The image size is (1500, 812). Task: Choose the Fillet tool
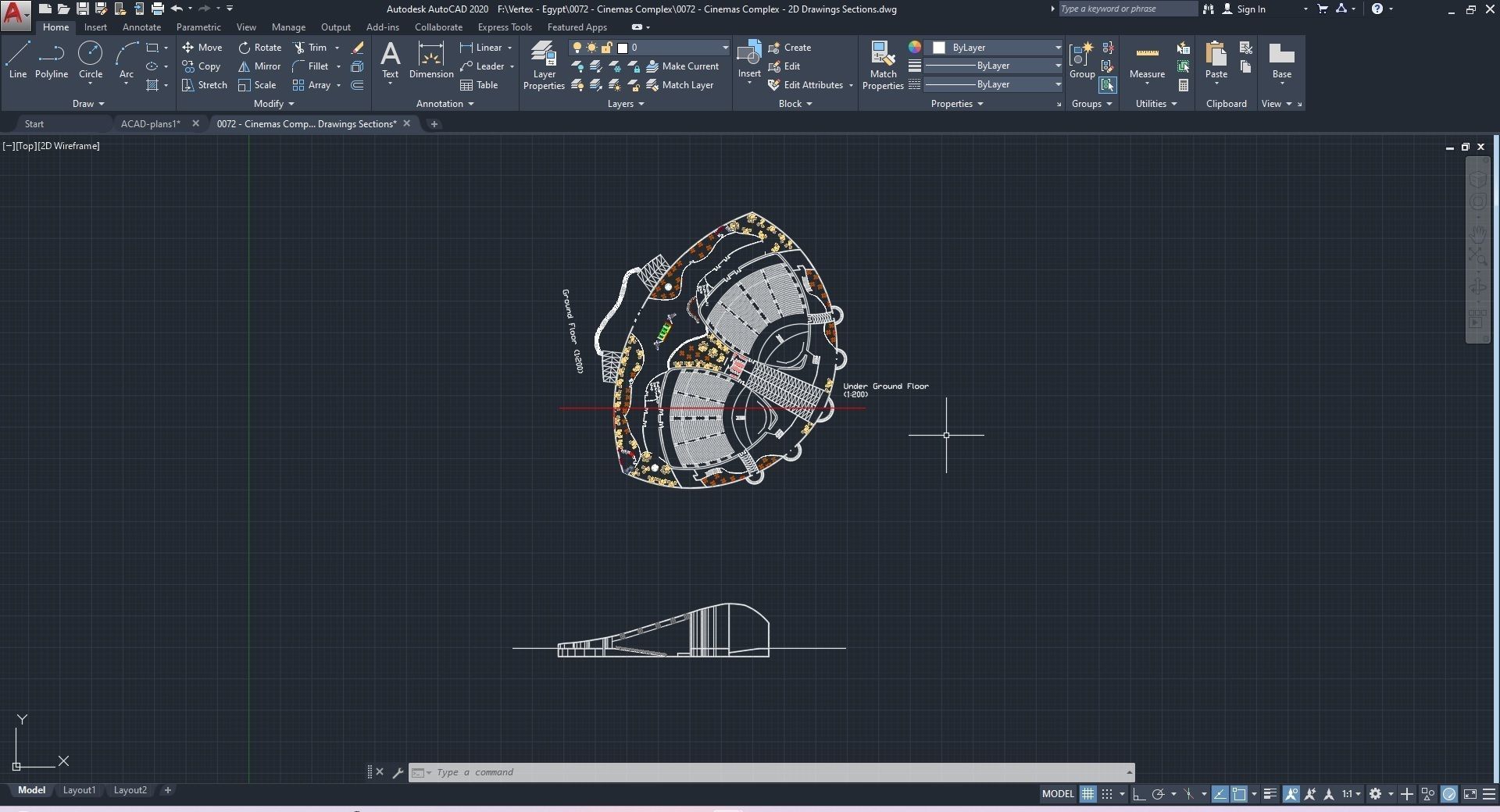tap(310, 66)
